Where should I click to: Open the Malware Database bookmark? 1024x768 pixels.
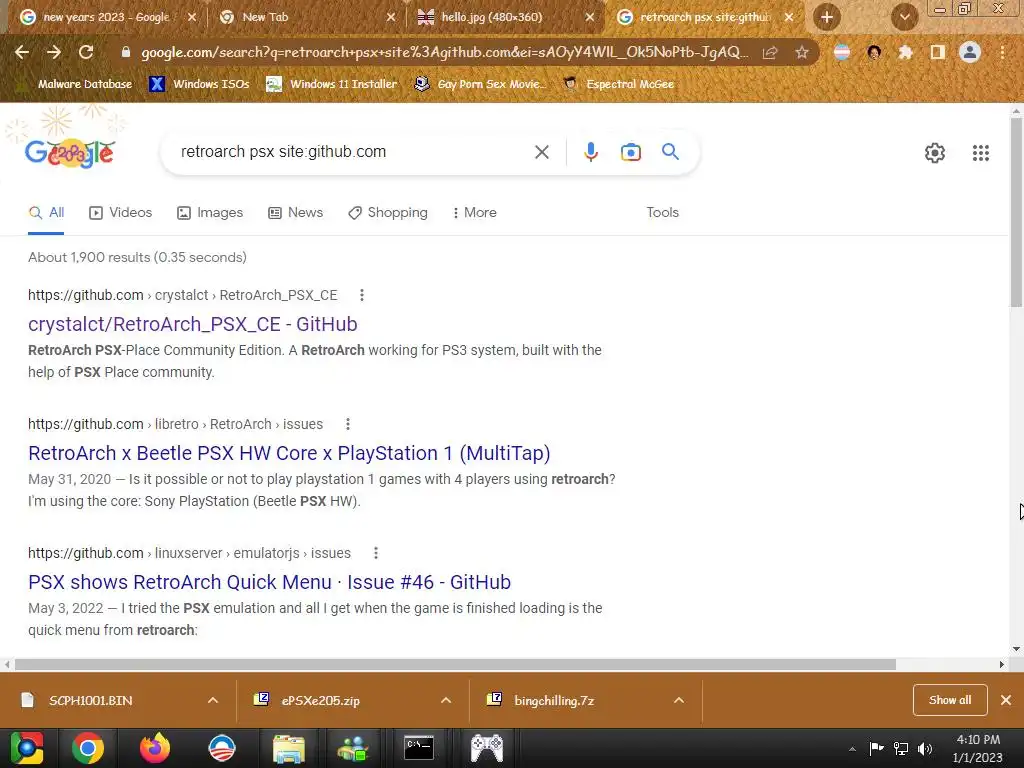point(74,84)
